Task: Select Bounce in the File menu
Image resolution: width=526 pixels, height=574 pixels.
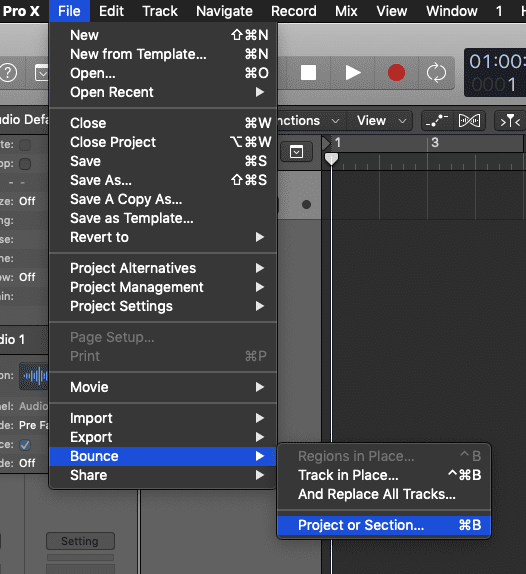Action: pyautogui.click(x=163, y=456)
